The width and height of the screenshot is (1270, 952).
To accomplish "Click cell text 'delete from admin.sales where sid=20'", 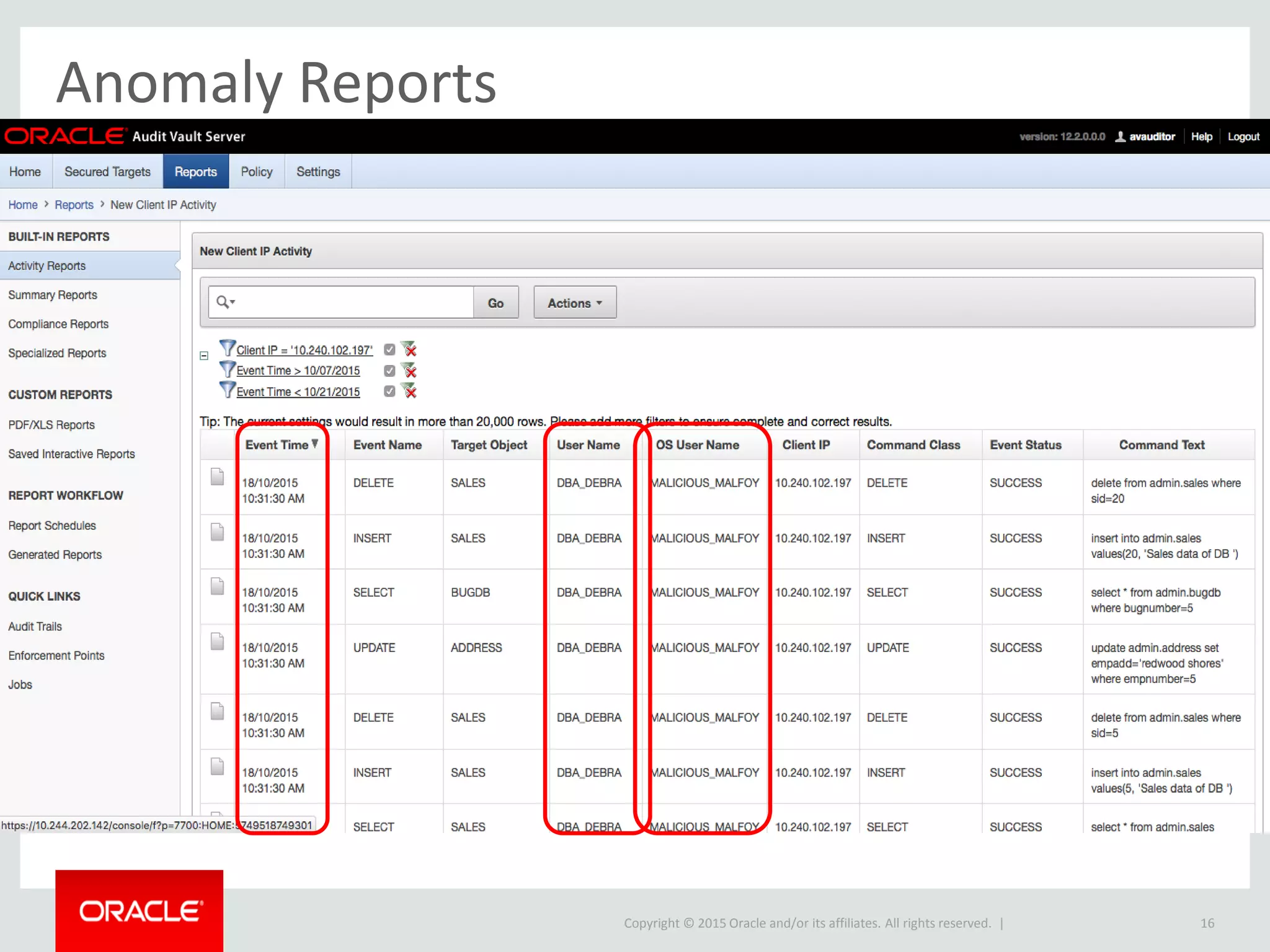I will pyautogui.click(x=1166, y=490).
